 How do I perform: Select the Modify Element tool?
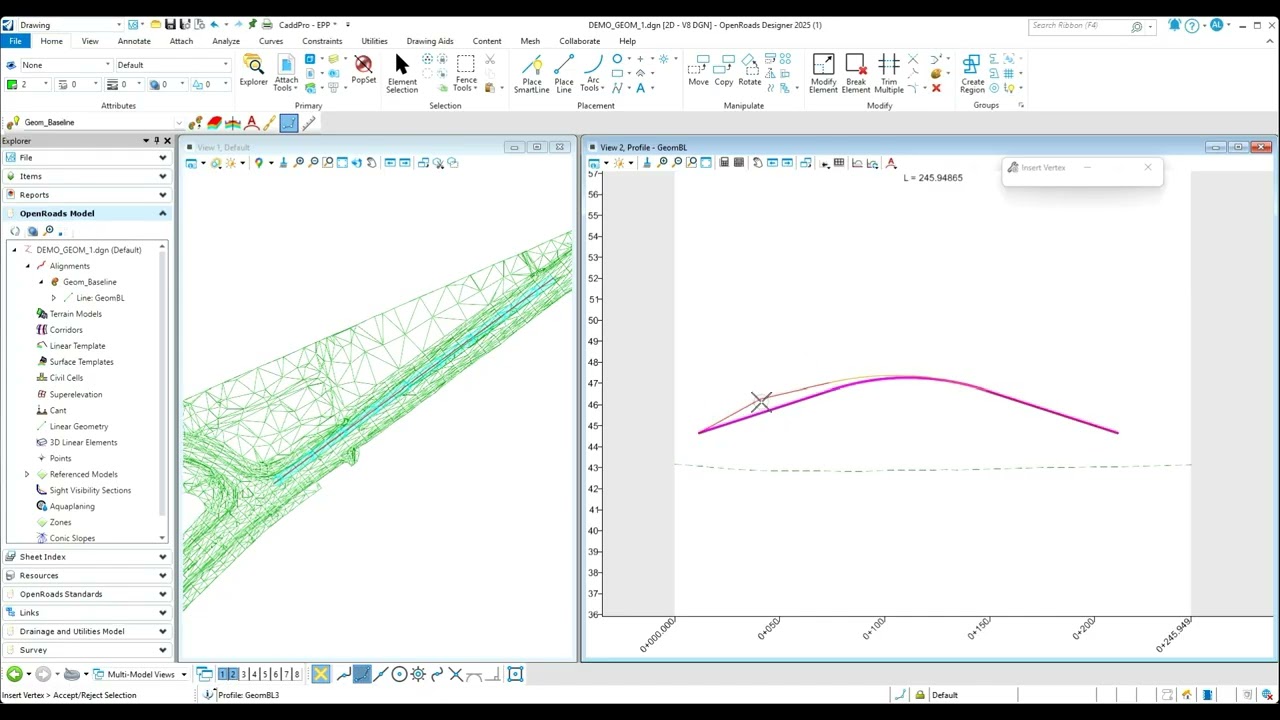click(823, 74)
